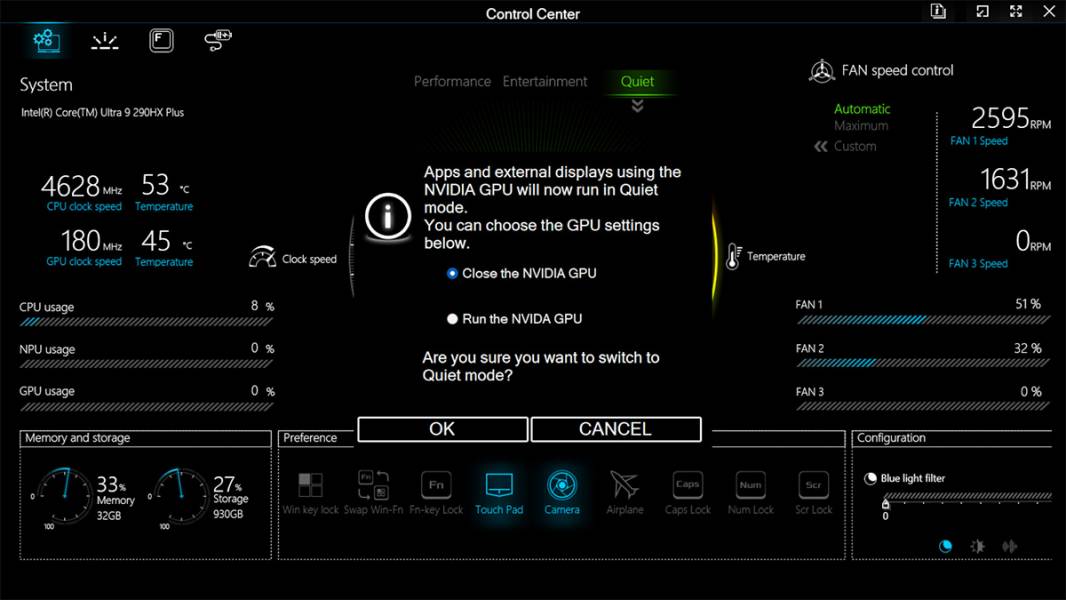Click the FAN 3 percentage bar
The height and width of the screenshot is (600, 1066).
(923, 406)
